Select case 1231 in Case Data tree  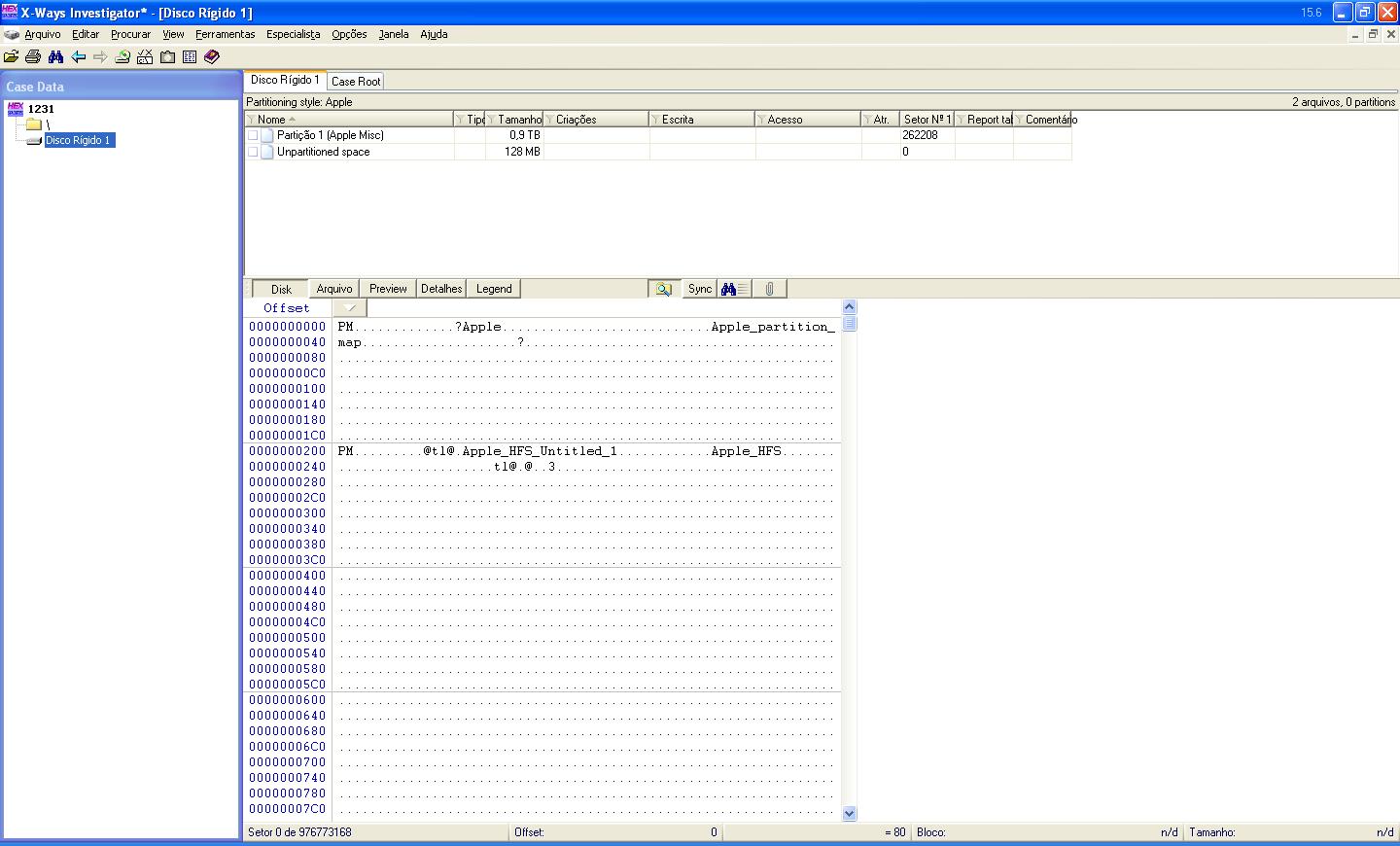pyautogui.click(x=41, y=109)
